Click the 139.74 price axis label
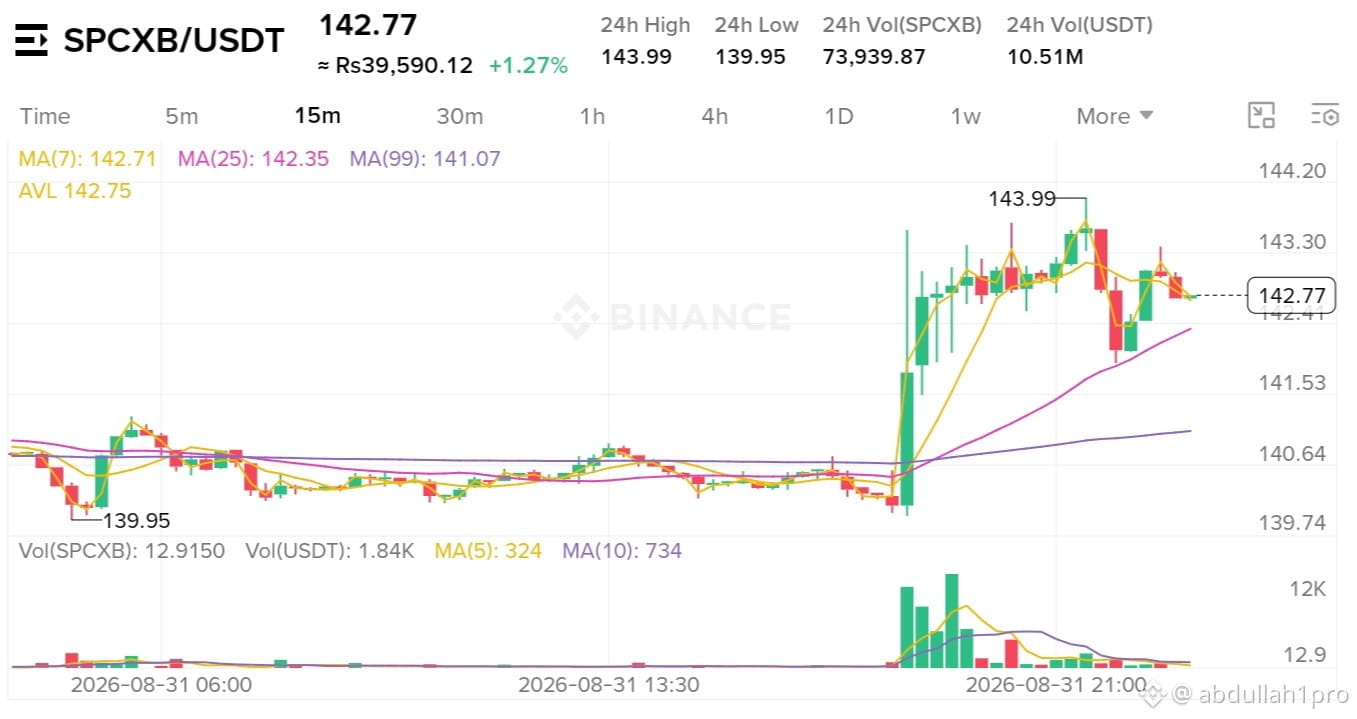This screenshot has height=719, width=1357. coord(1292,523)
